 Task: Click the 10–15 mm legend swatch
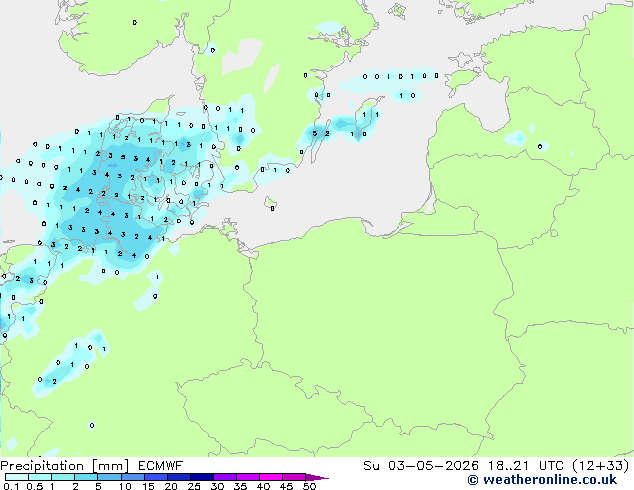pos(133,477)
